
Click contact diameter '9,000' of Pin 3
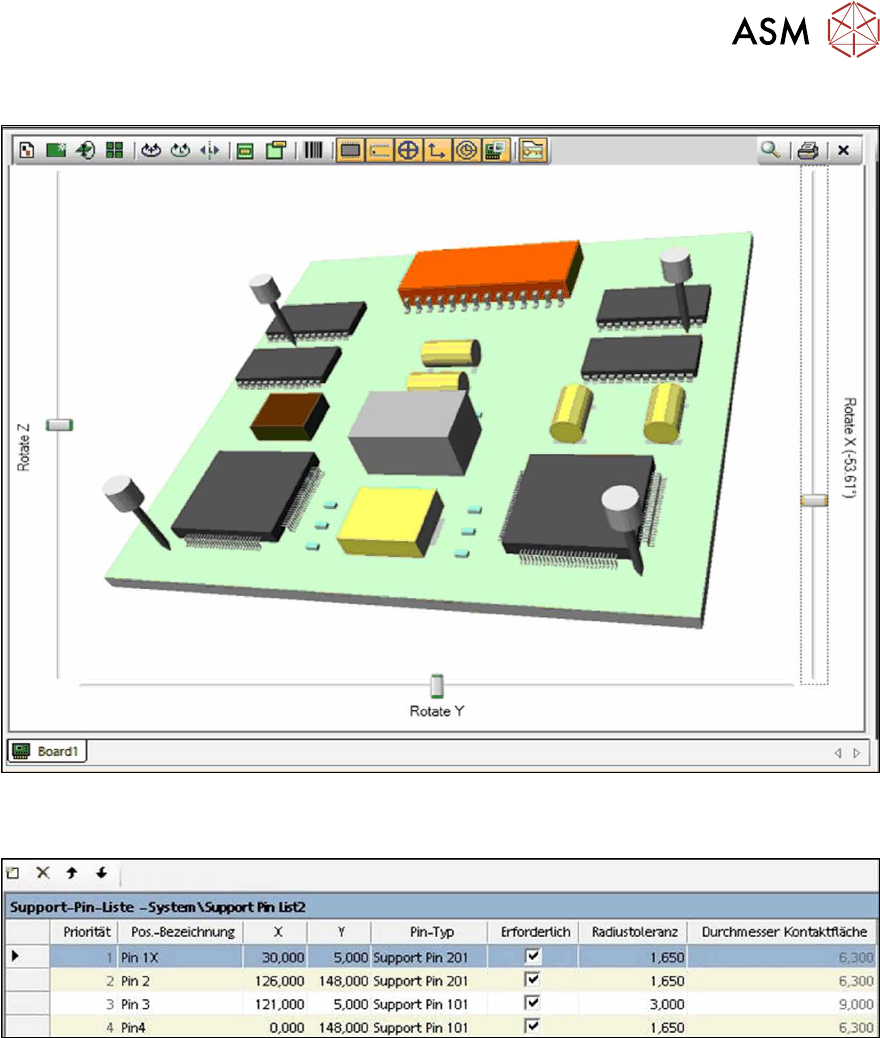coord(856,1004)
